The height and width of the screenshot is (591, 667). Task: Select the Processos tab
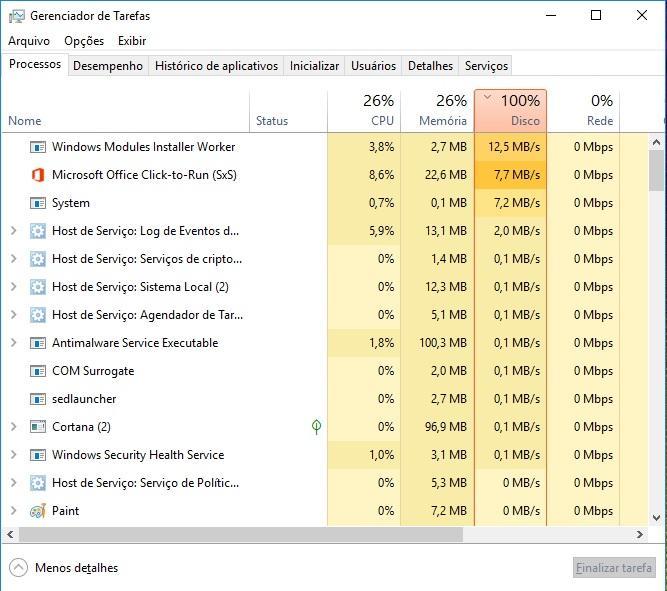tap(35, 64)
